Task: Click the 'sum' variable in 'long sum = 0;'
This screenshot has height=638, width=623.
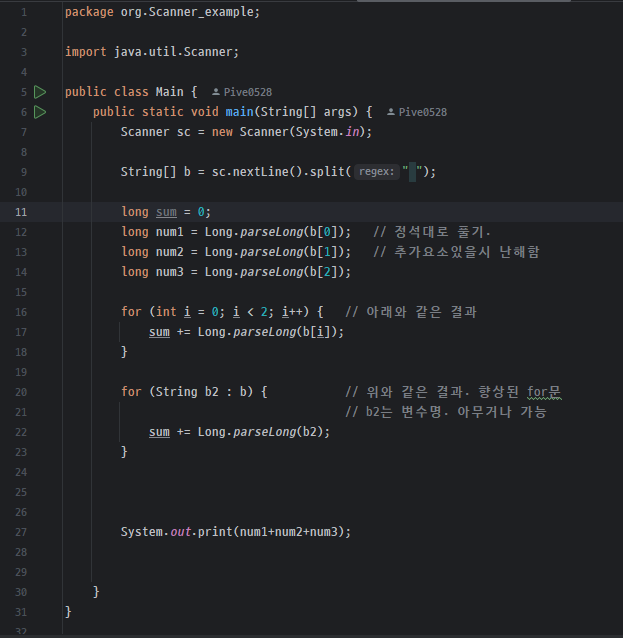Action: 166,212
